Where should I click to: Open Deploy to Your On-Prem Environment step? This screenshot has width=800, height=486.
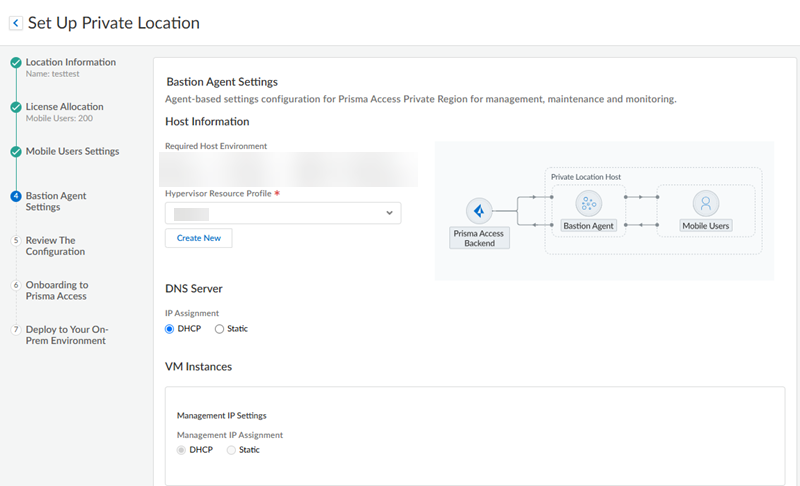[66, 334]
